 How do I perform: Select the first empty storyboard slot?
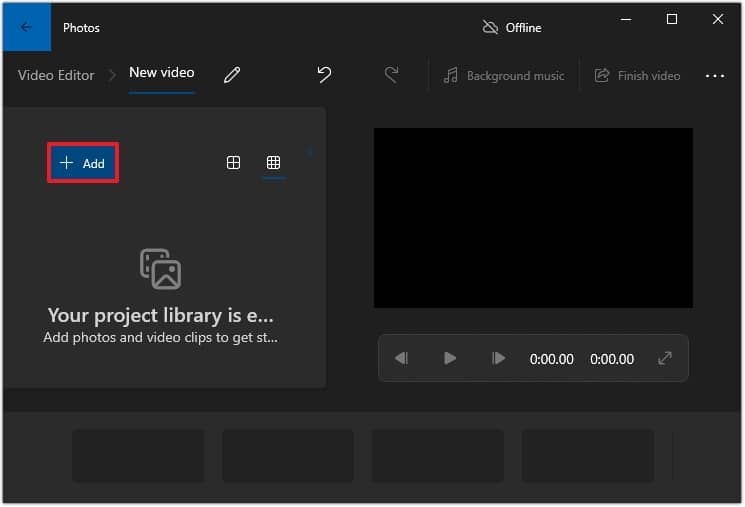tap(138, 456)
